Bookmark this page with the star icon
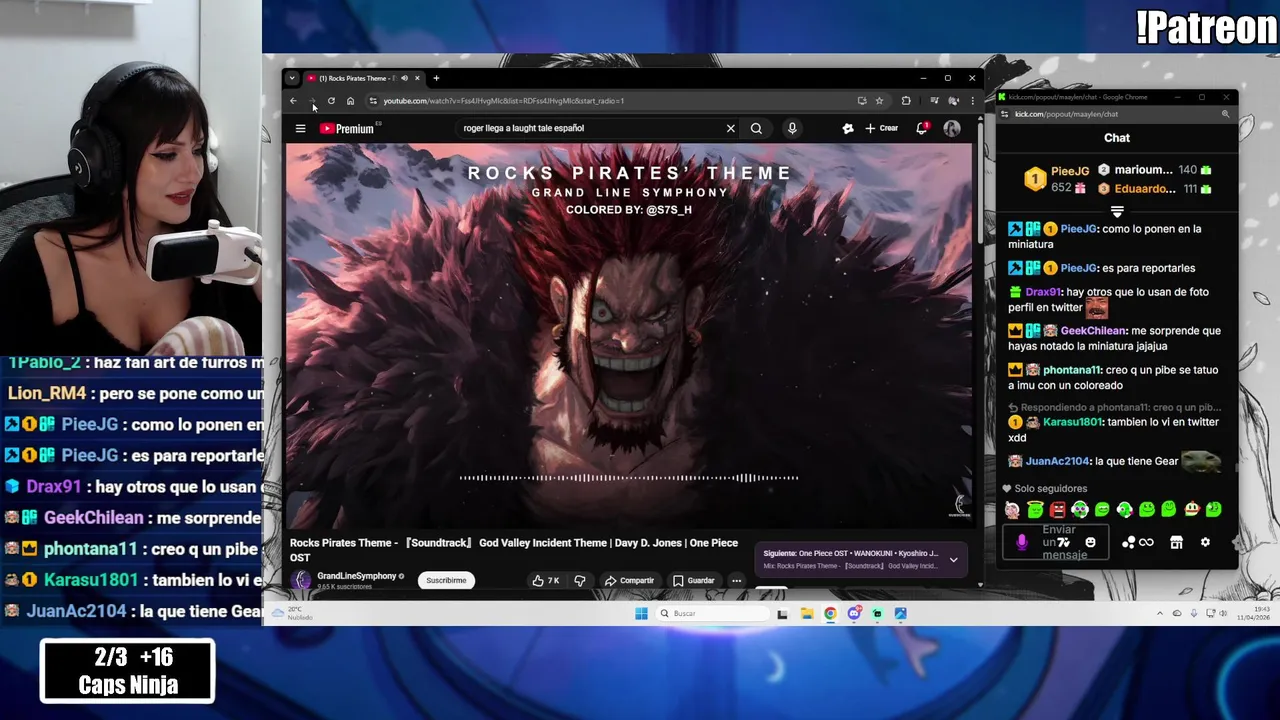Image resolution: width=1280 pixels, height=720 pixels. pyautogui.click(x=879, y=101)
